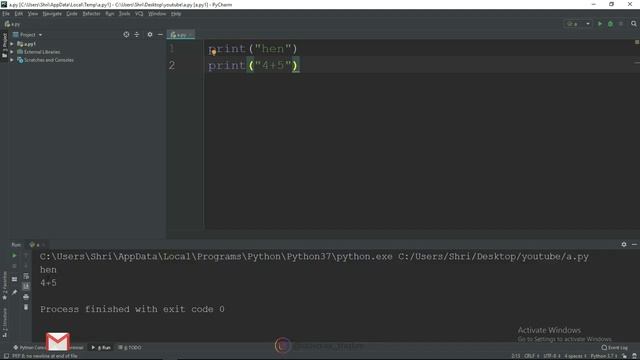
Task: Click the collapse all icon in Project panel header
Action: tap(137, 35)
